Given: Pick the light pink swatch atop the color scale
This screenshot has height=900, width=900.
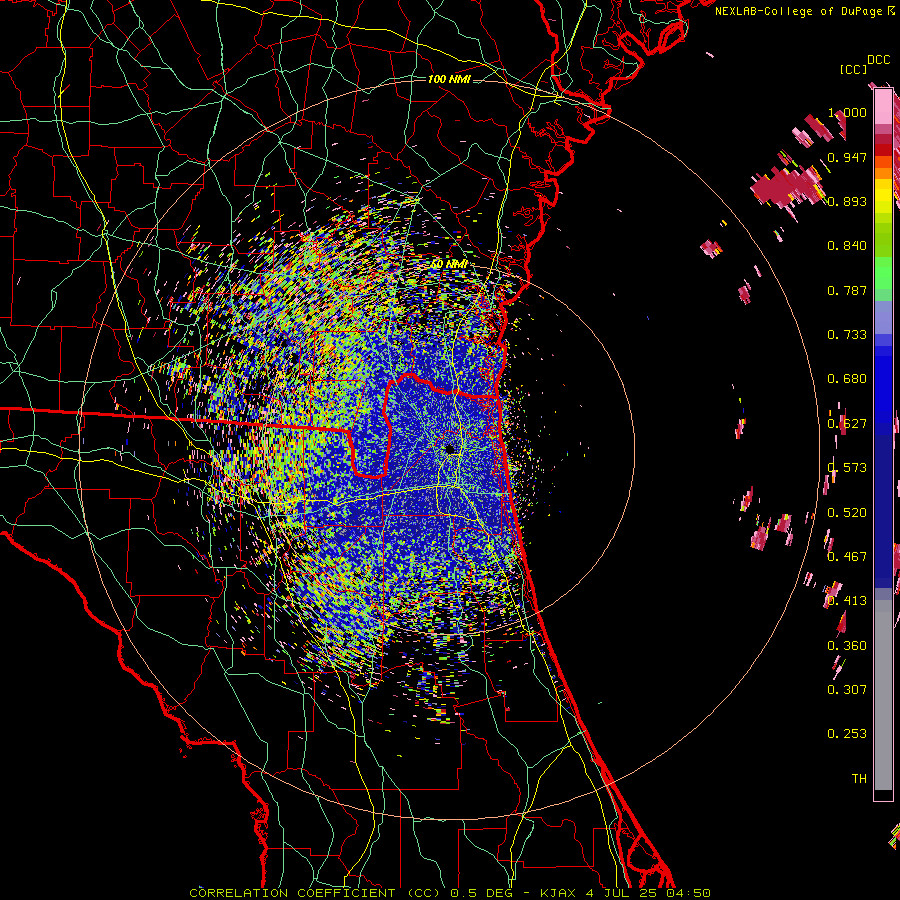Looking at the screenshot, I should 883,106.
